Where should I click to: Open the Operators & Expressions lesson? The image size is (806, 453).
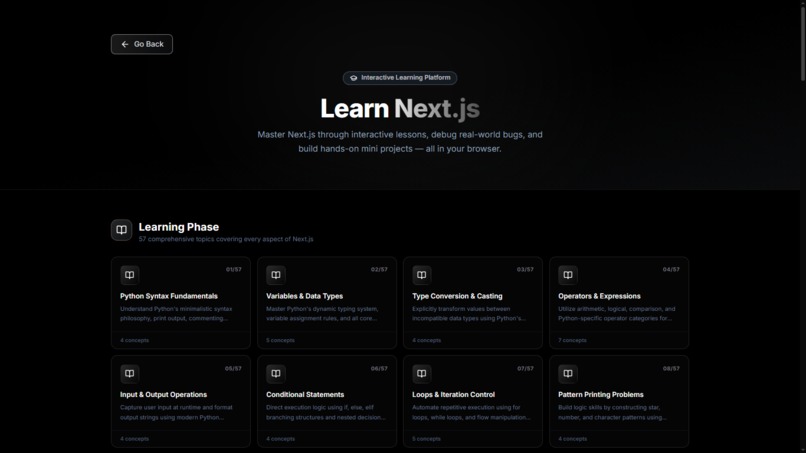(x=619, y=303)
